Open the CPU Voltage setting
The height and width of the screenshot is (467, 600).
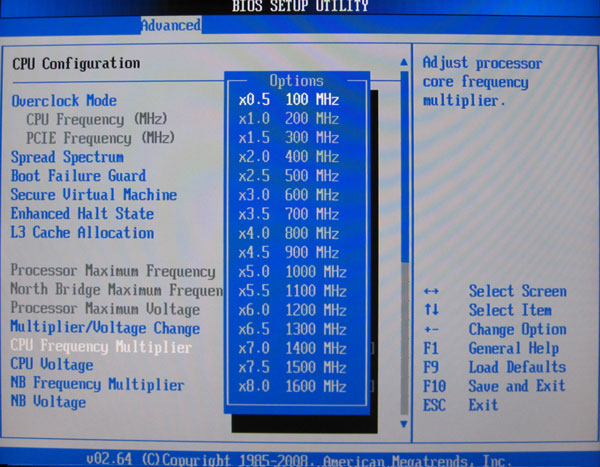pyautogui.click(x=52, y=364)
